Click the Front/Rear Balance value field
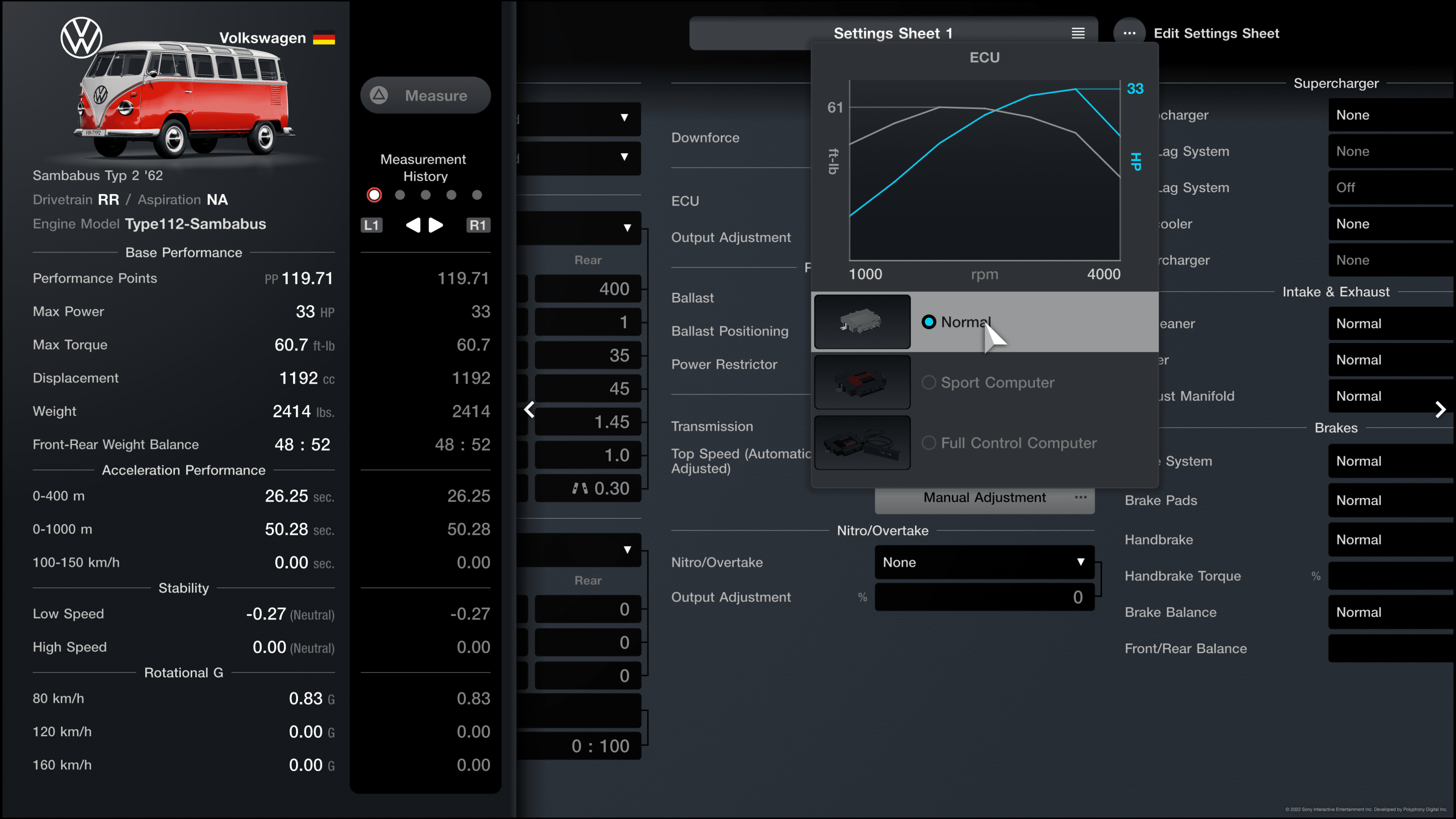Screen dimensions: 1456x819 pos(1391,648)
